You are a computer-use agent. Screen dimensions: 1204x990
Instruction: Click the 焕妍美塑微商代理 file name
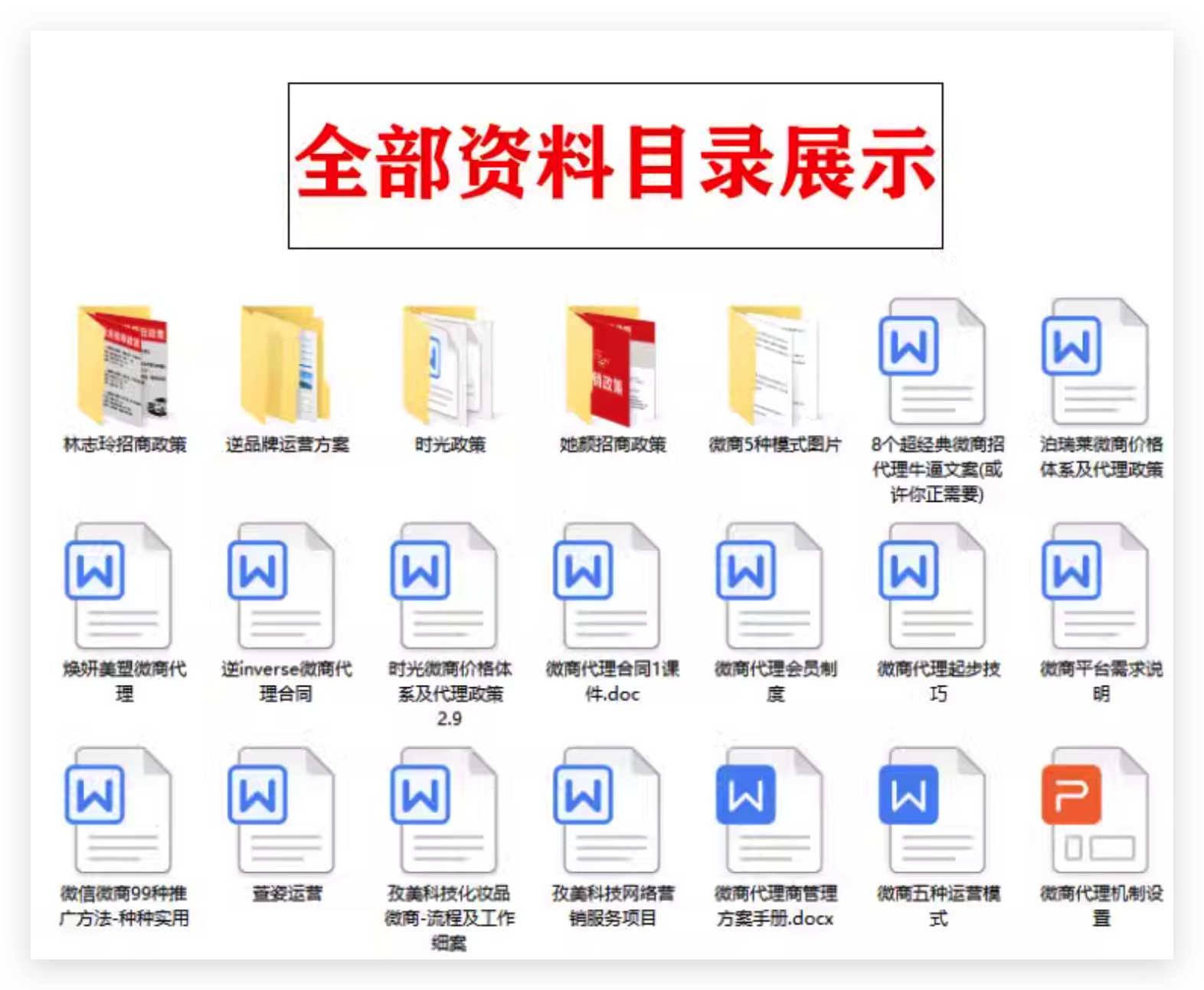tap(124, 681)
